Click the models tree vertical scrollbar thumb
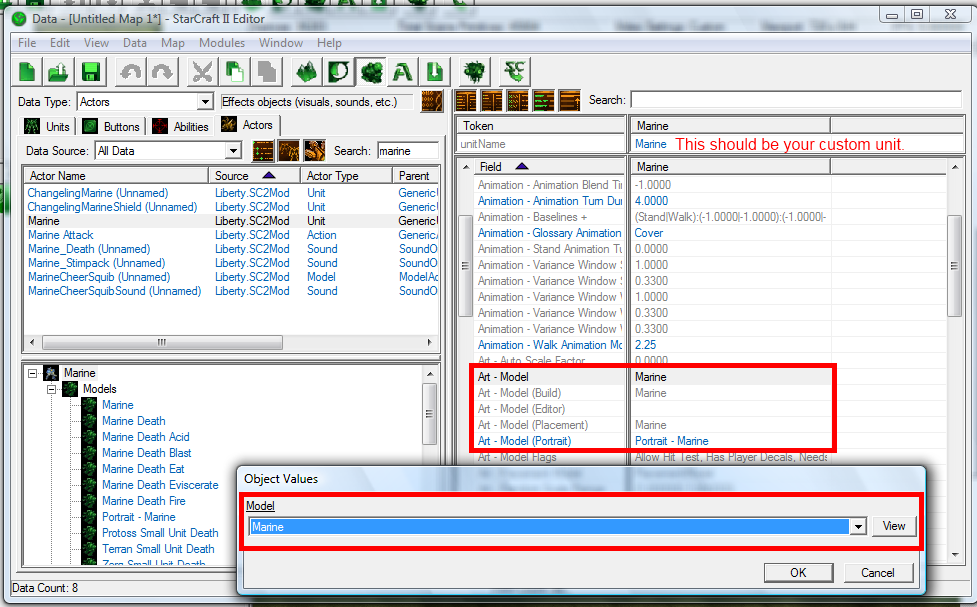 tap(429, 414)
